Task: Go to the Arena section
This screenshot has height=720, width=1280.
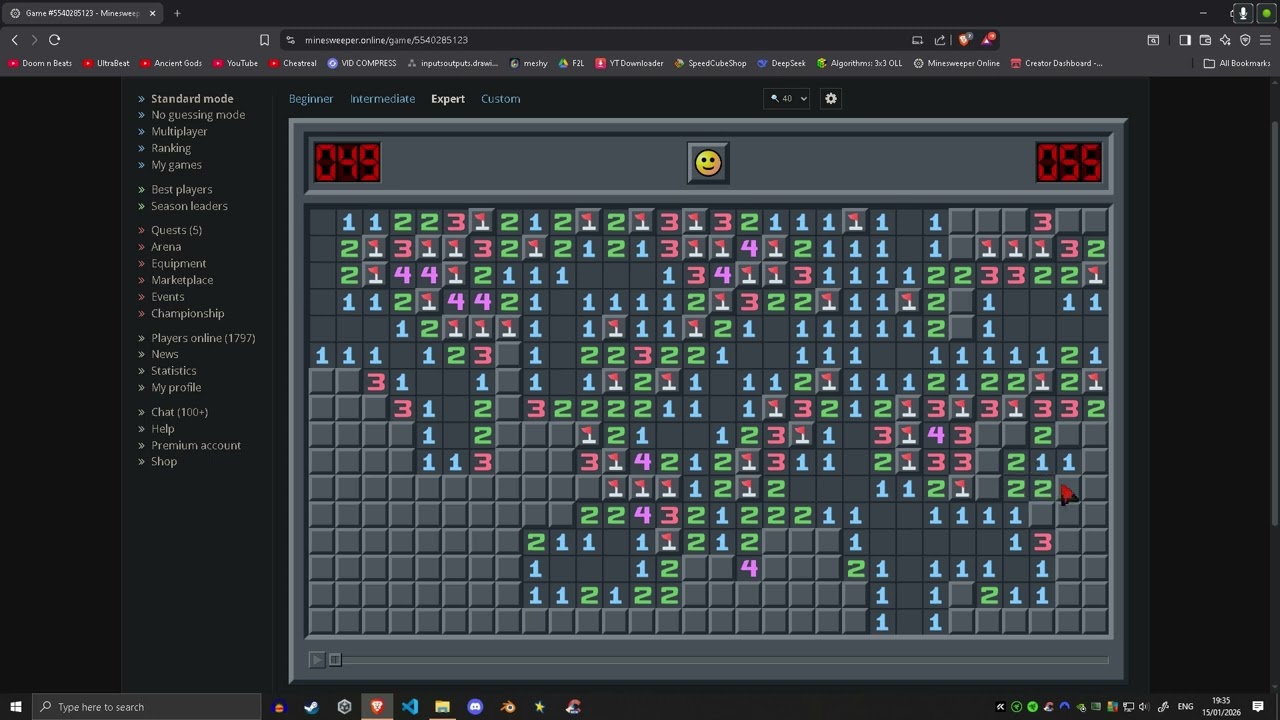Action: [166, 247]
